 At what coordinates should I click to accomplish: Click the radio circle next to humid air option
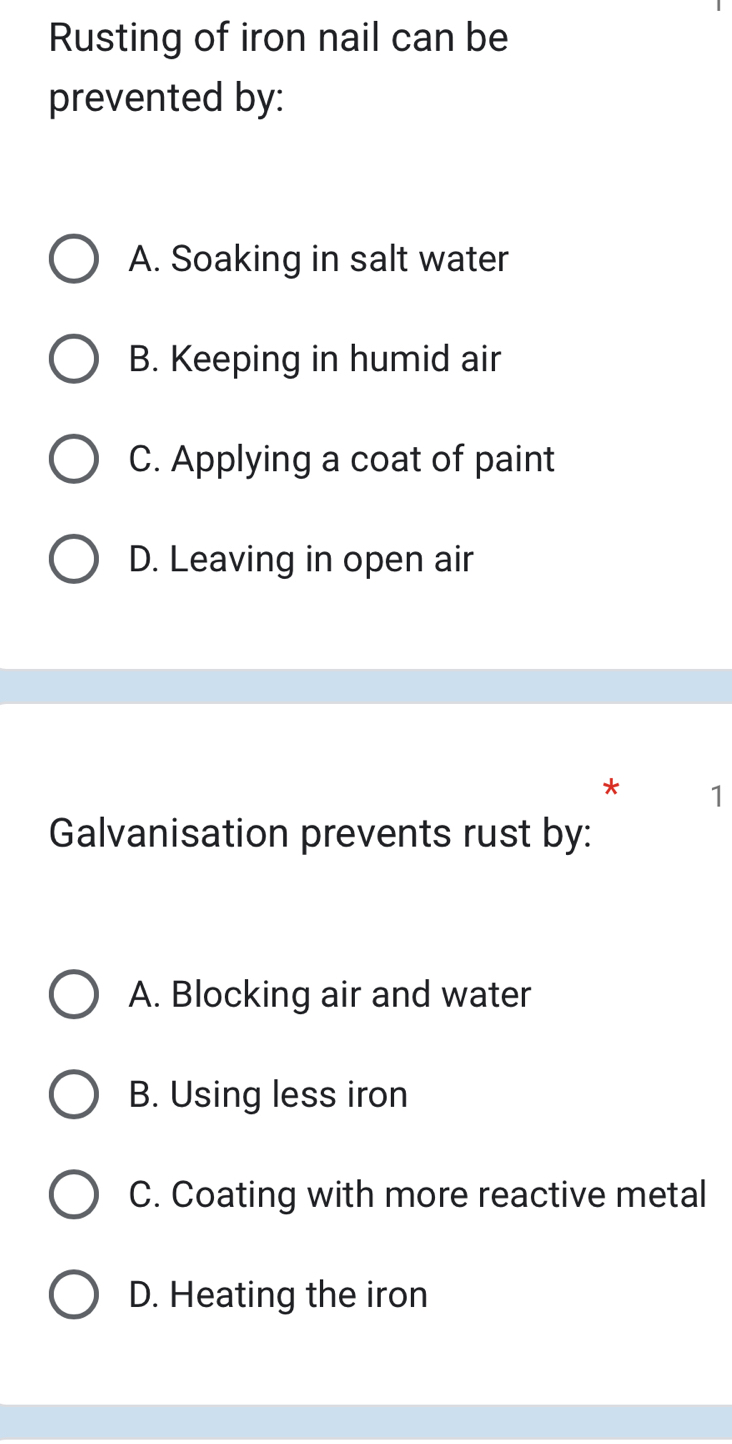coord(73,358)
